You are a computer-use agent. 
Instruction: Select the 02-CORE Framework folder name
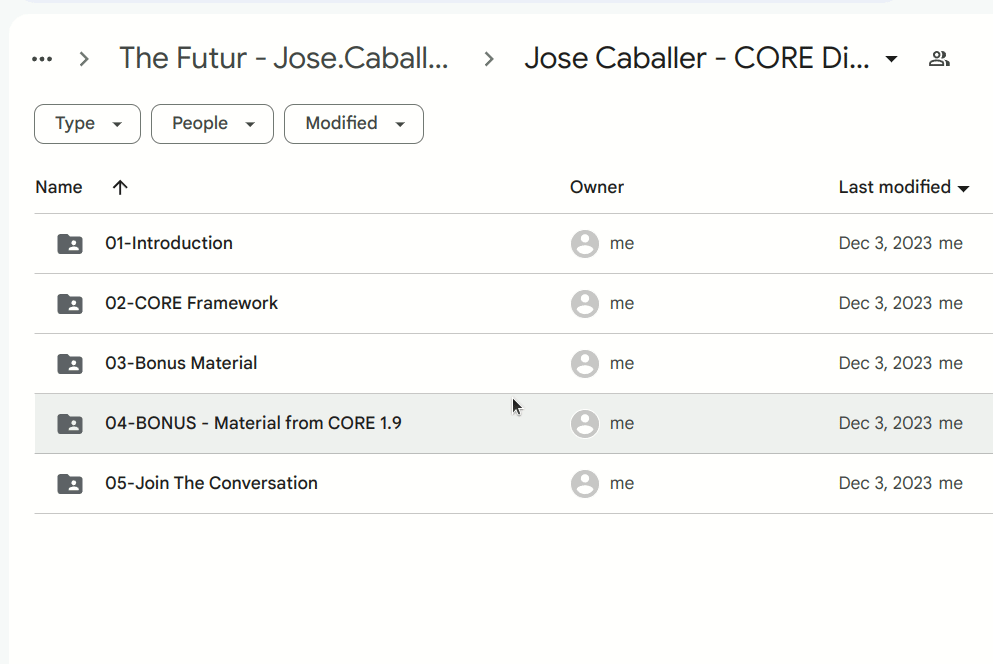point(192,303)
